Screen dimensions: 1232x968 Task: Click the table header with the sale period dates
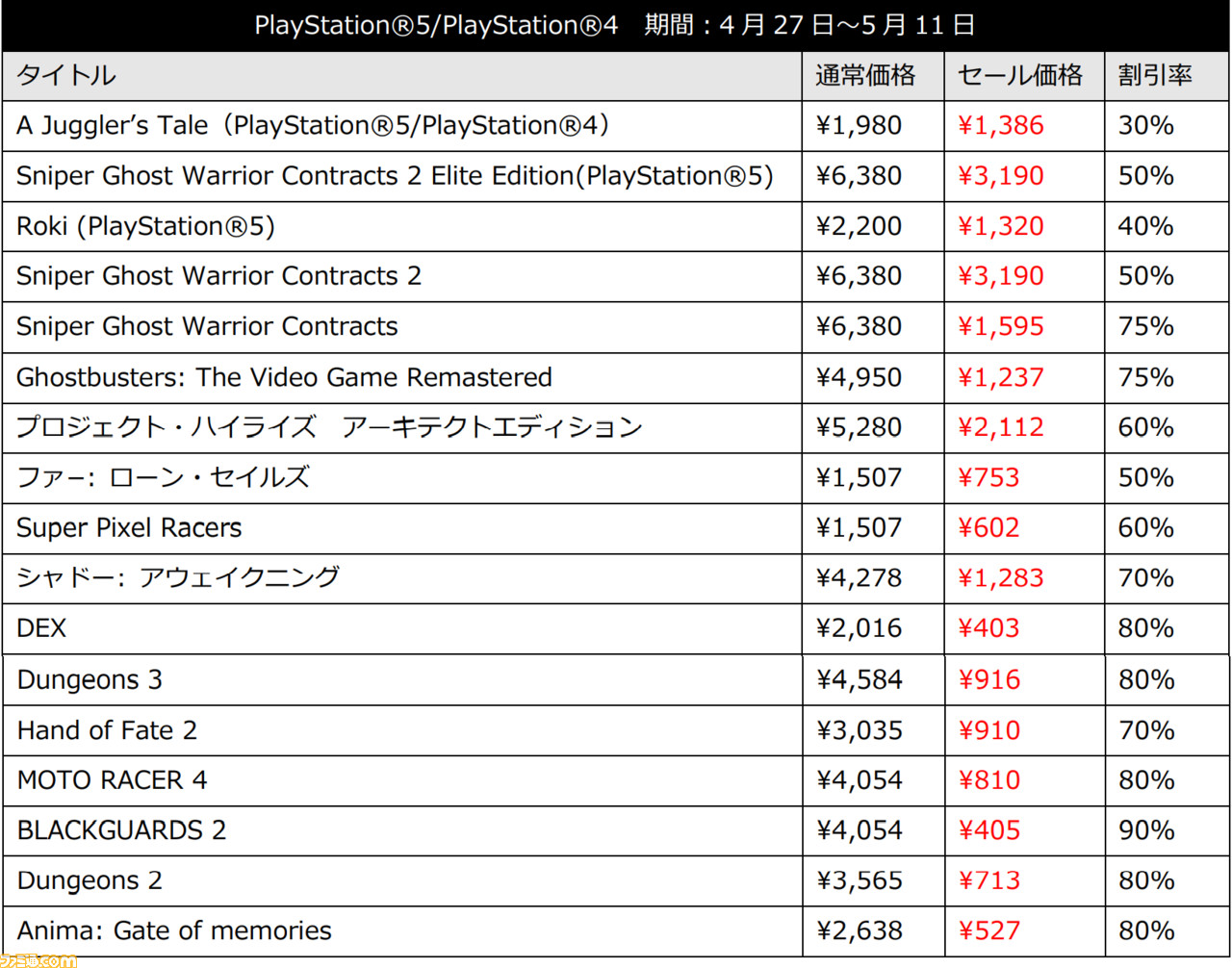(x=615, y=25)
